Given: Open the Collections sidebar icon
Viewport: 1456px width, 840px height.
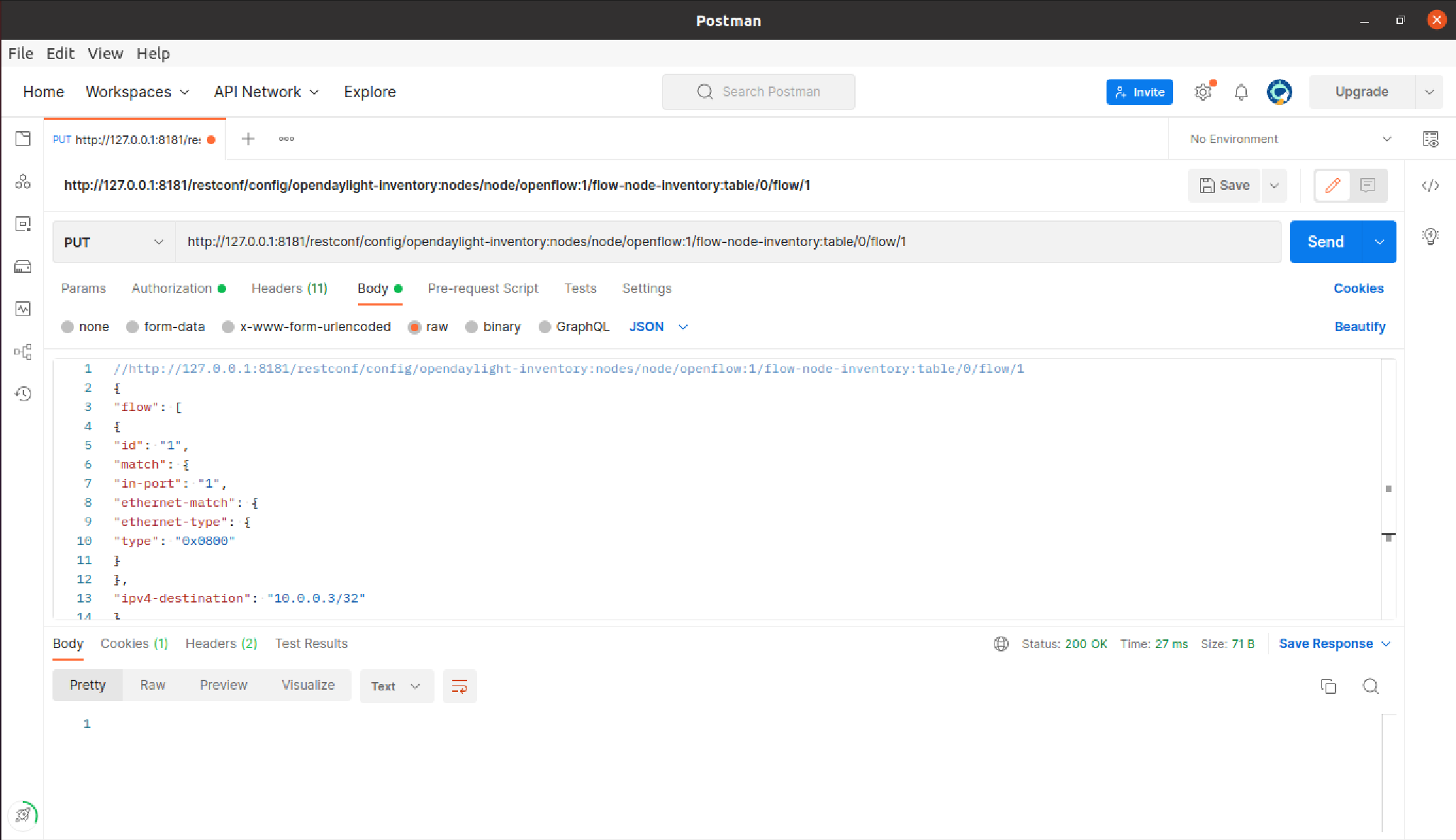Looking at the screenshot, I should pyautogui.click(x=23, y=139).
